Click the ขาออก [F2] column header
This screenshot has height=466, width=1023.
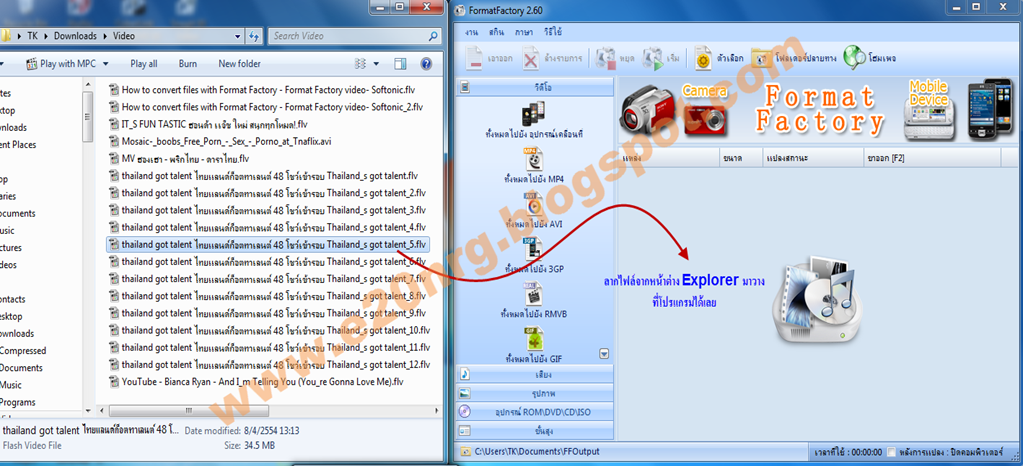[x=931, y=158]
